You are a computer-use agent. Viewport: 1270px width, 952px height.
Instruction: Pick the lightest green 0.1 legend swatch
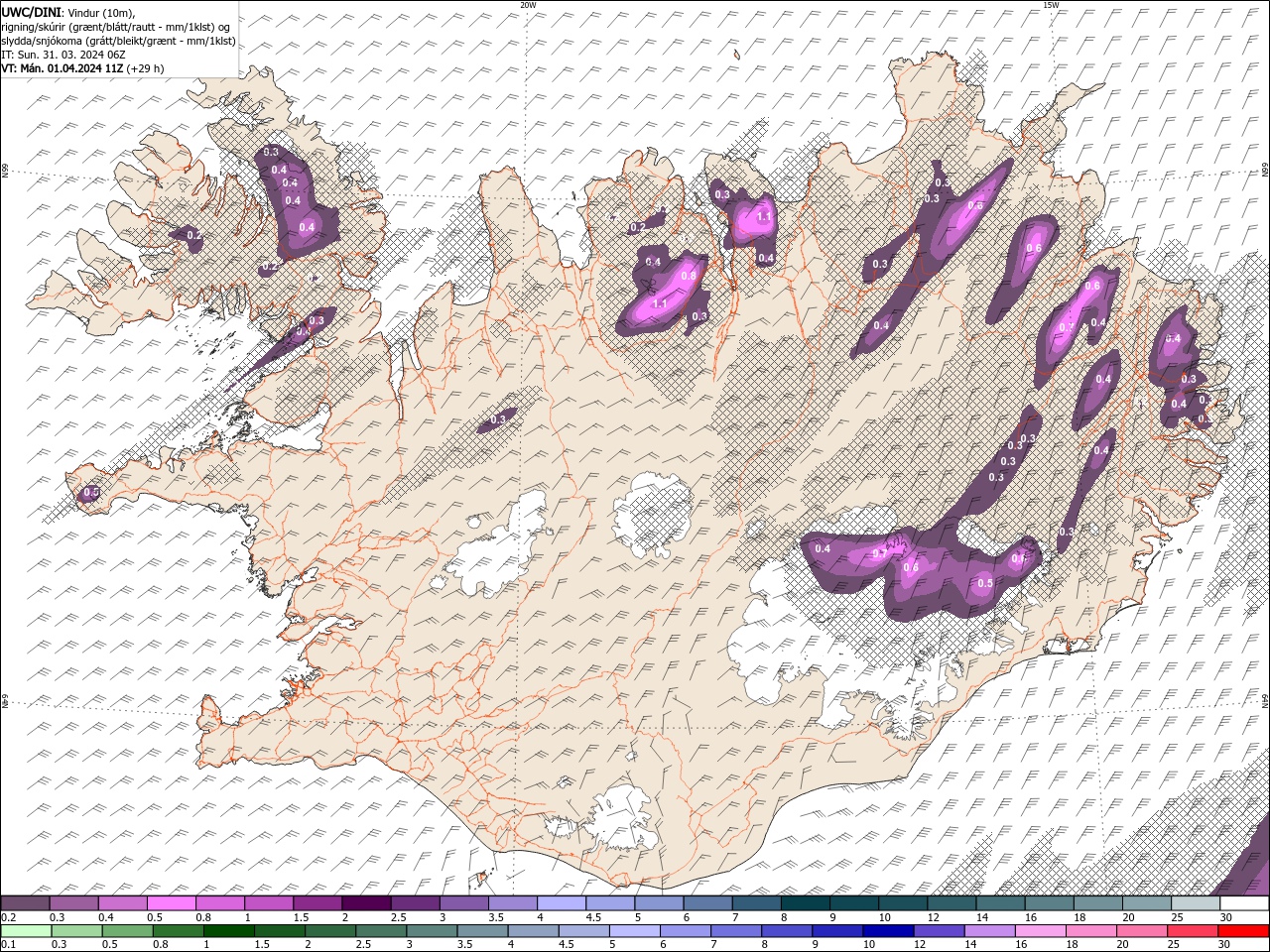point(25,930)
